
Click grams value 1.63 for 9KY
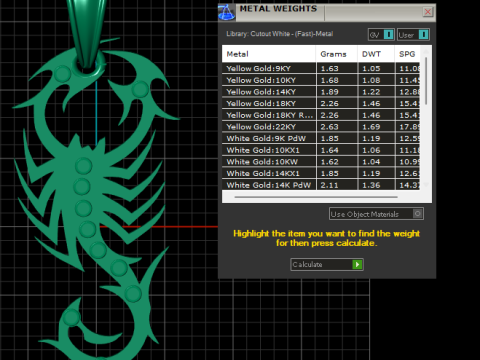point(329,68)
